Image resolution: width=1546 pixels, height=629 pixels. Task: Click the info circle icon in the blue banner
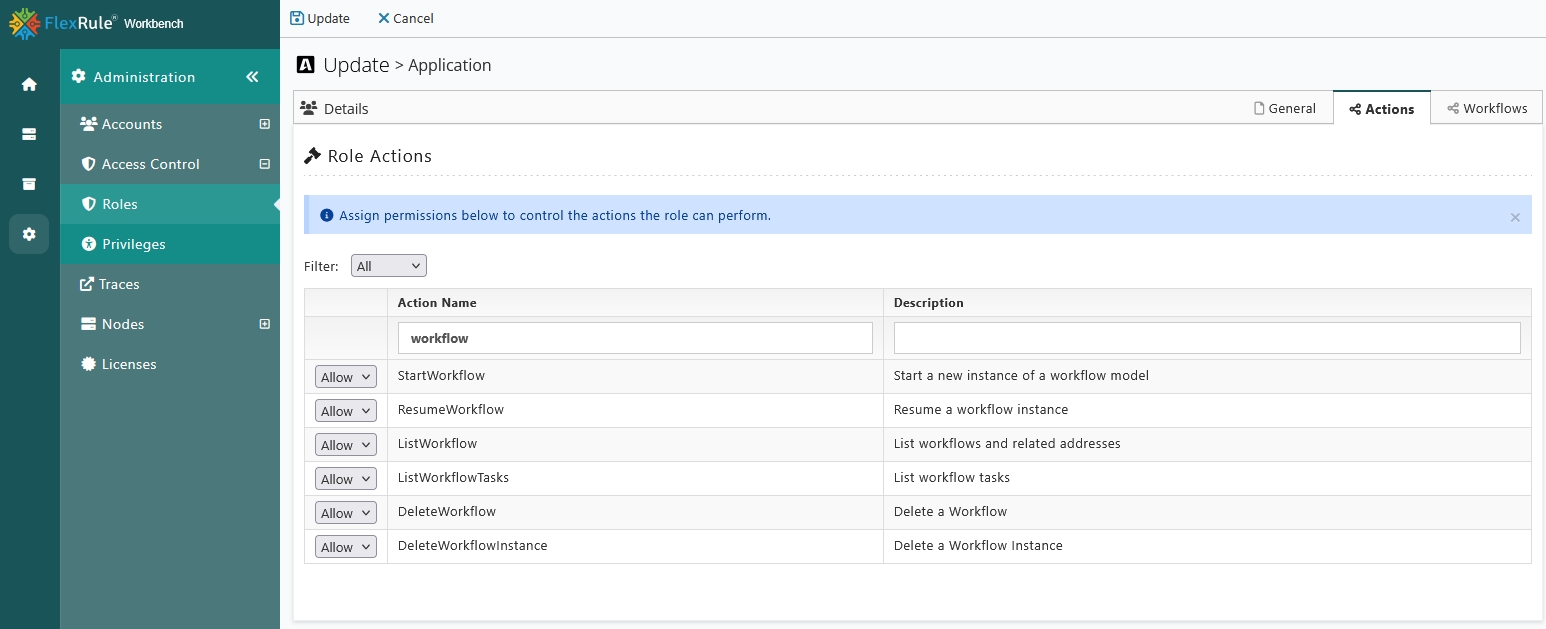click(x=326, y=215)
